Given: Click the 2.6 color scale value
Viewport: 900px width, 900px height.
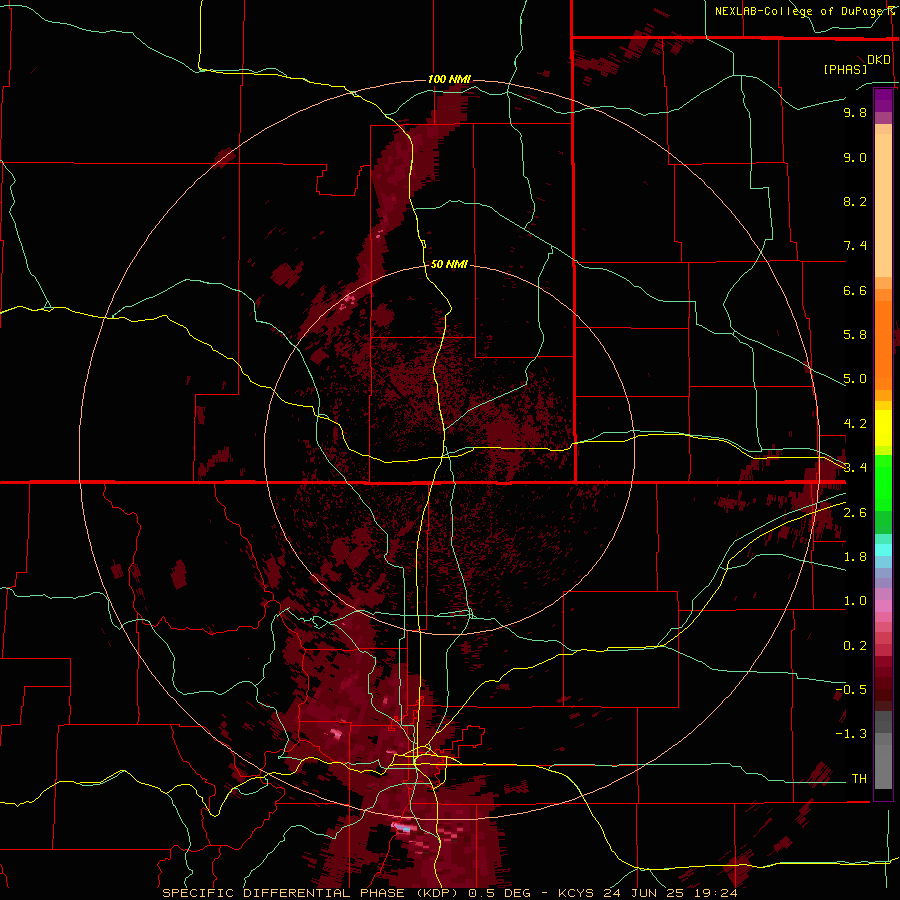Looking at the screenshot, I should click(855, 513).
